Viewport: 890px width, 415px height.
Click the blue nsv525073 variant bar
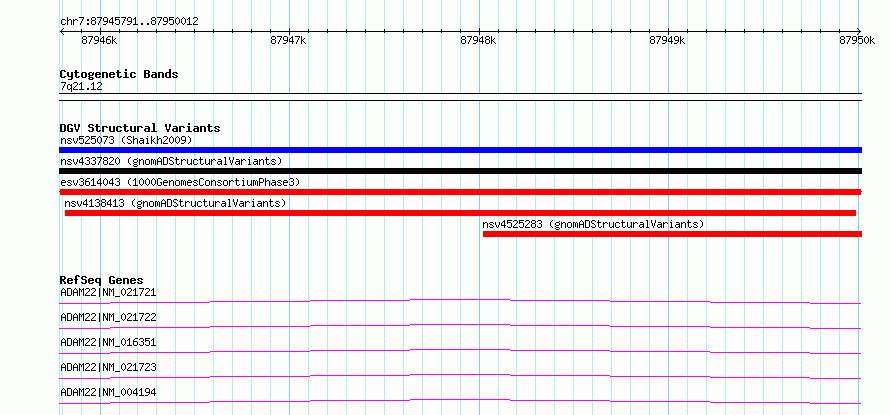coord(460,150)
